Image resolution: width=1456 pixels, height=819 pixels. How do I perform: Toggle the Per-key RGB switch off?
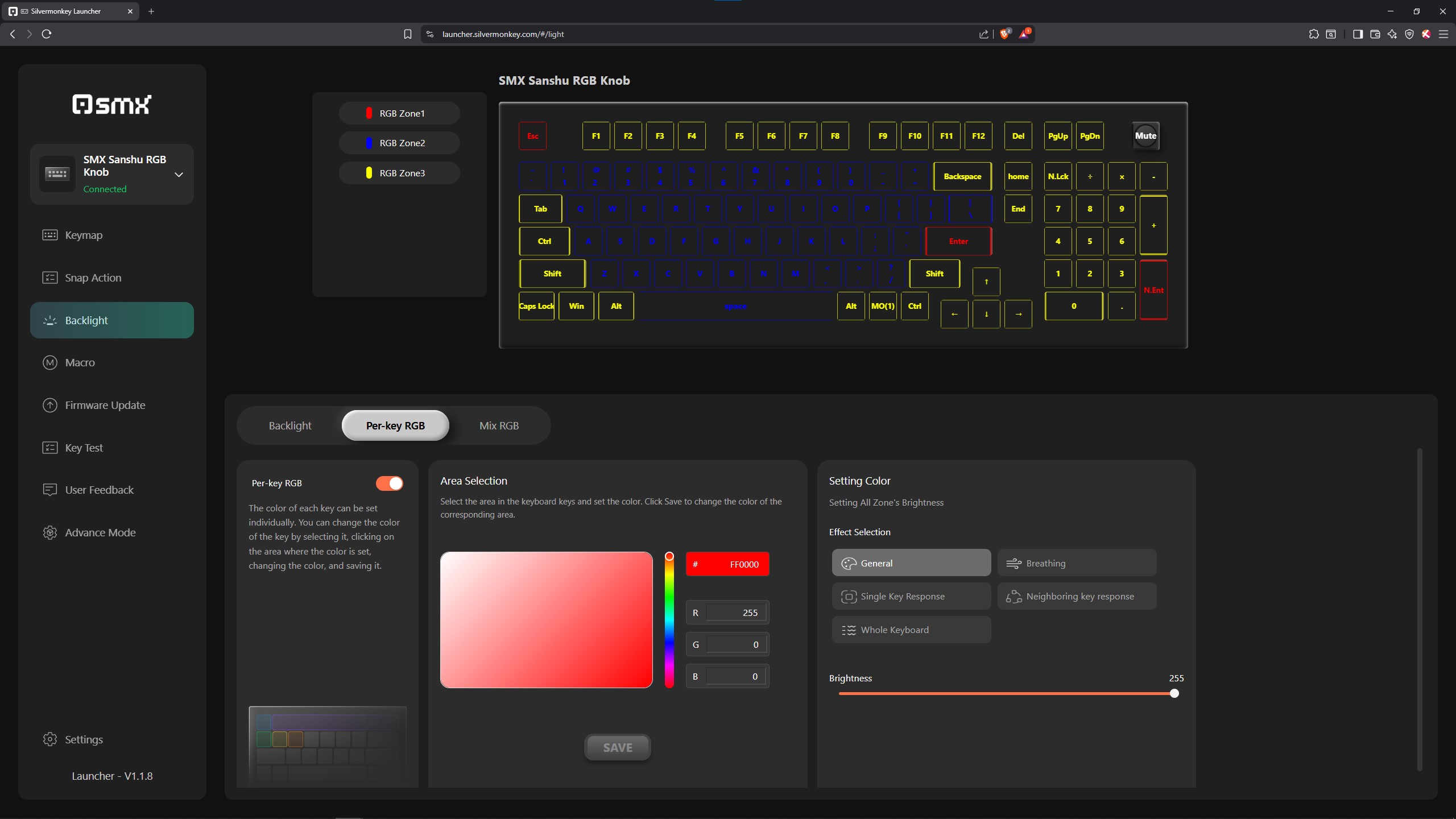390,483
